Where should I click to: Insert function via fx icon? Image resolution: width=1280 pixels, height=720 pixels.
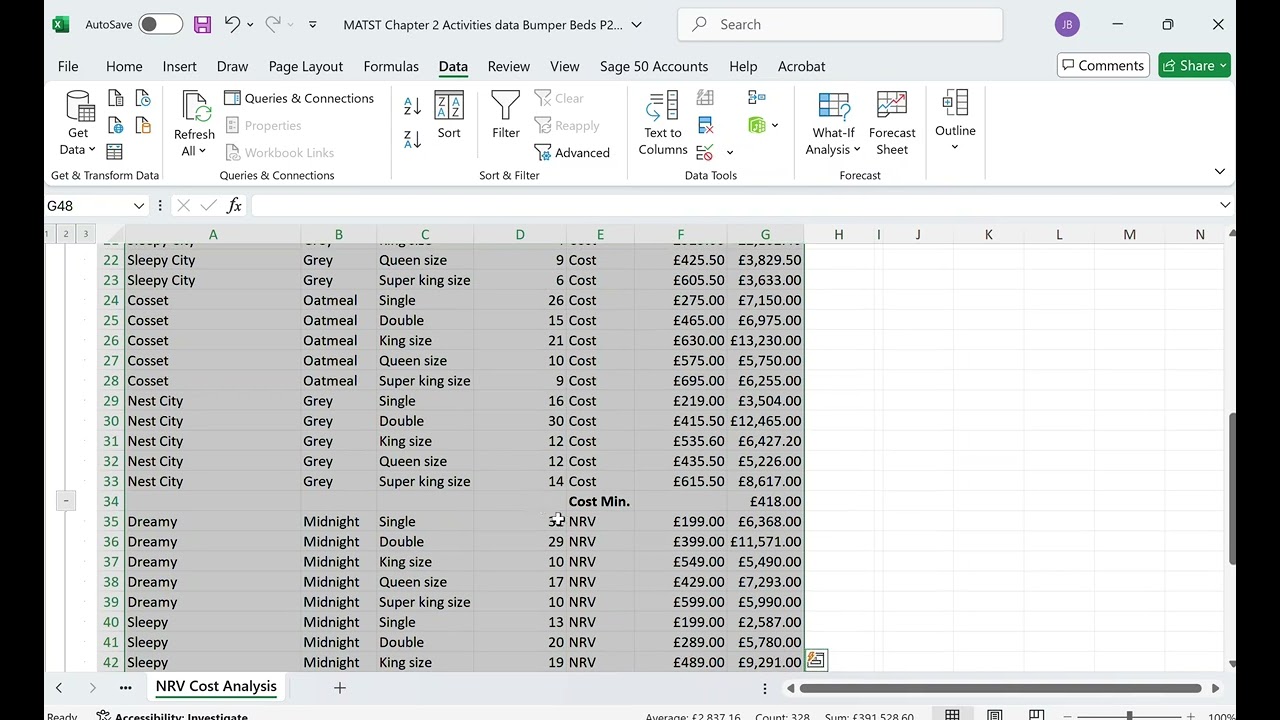[x=234, y=205]
